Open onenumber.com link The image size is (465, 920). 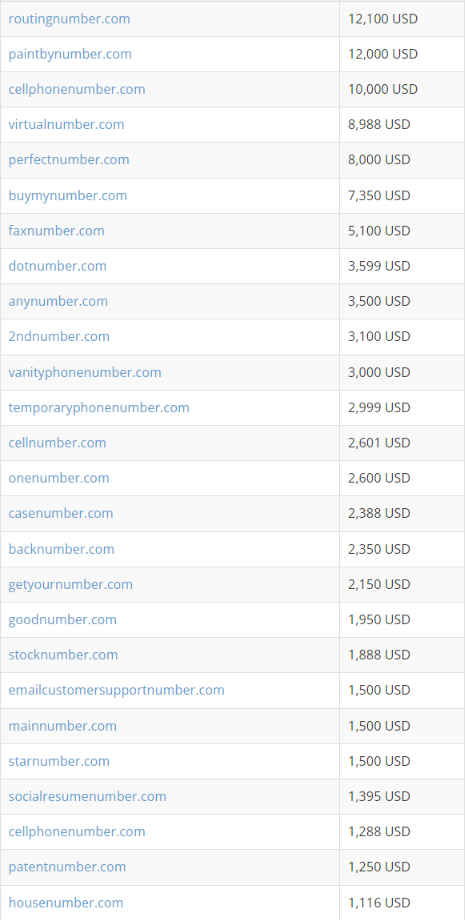coord(59,478)
